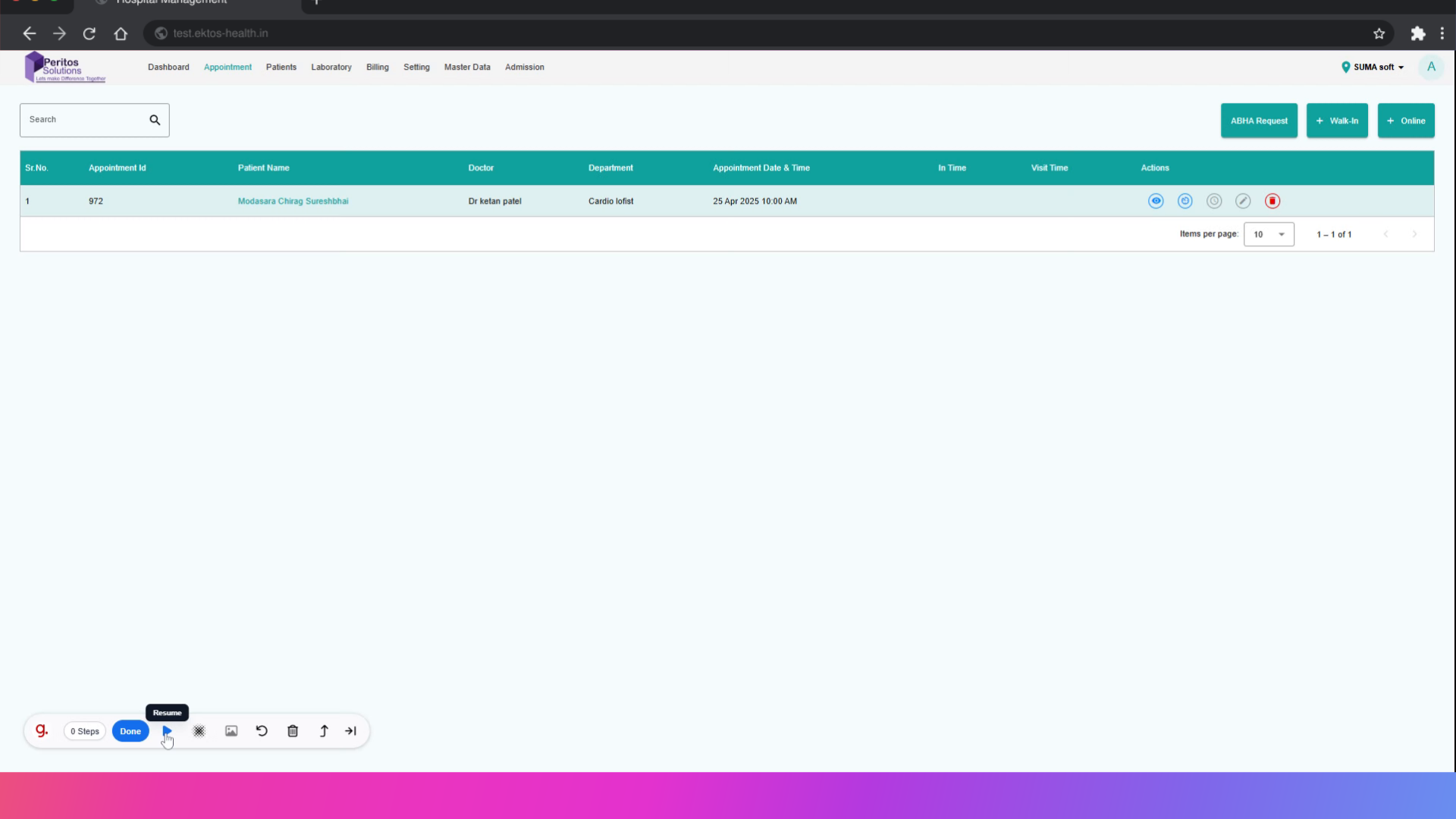Click the ABHA Request button
1456x819 pixels.
1259,121
